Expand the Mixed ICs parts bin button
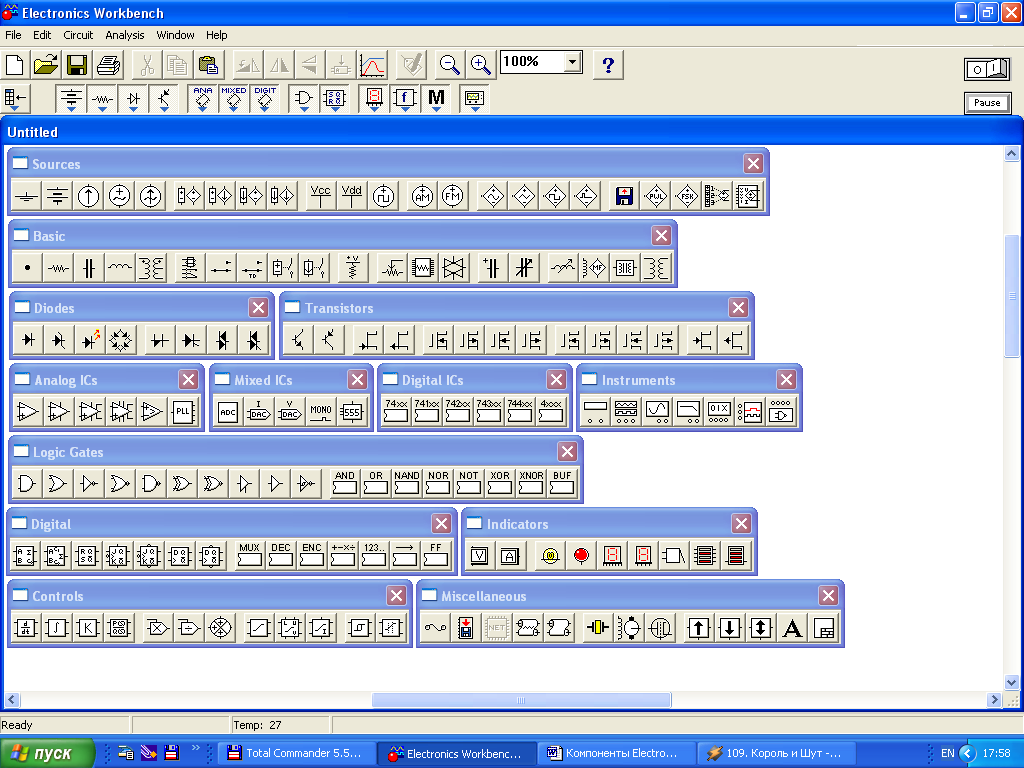1024x768 pixels. coord(234,99)
